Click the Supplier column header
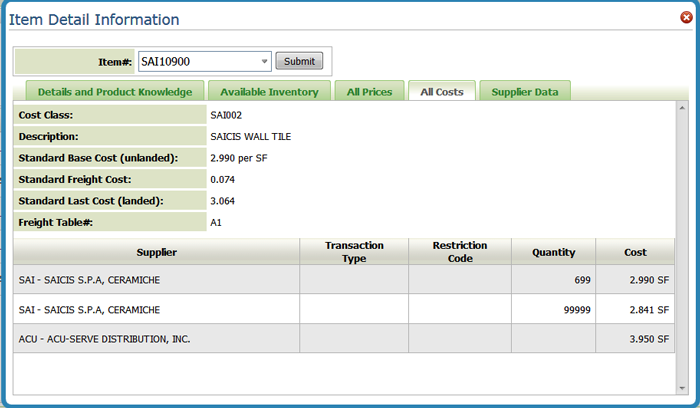The height and width of the screenshot is (408, 700). (156, 252)
